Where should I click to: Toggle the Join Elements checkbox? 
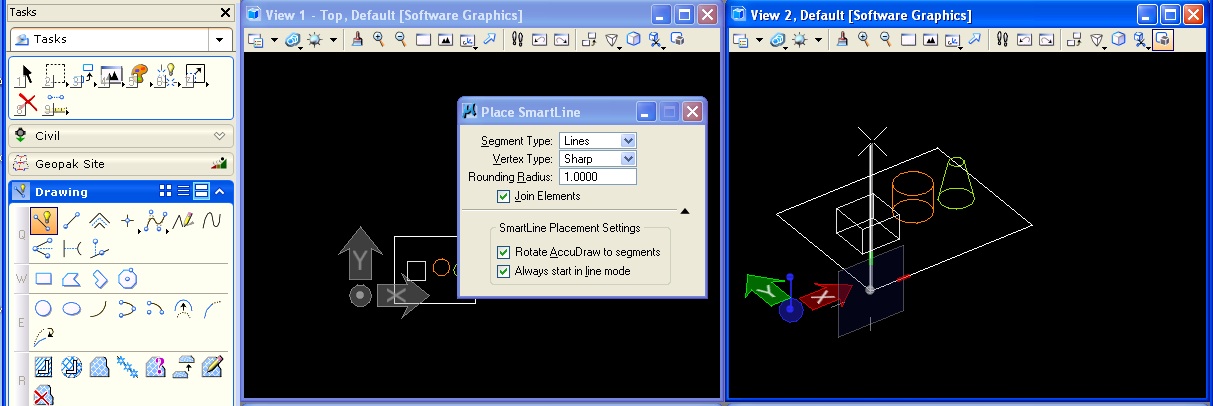click(x=503, y=196)
